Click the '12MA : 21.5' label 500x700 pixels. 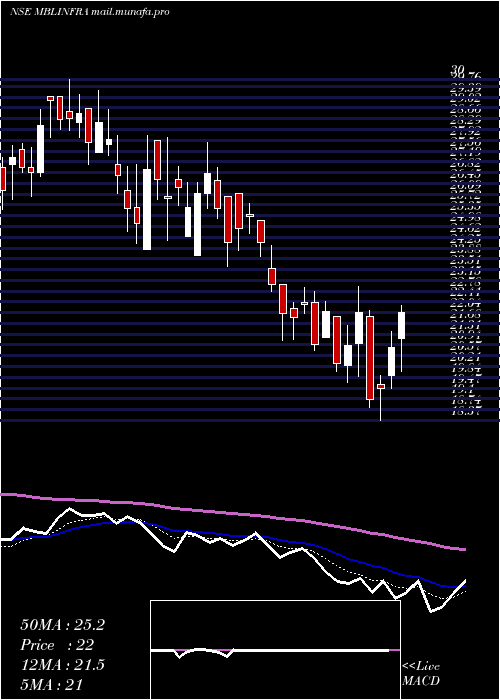click(x=62, y=665)
